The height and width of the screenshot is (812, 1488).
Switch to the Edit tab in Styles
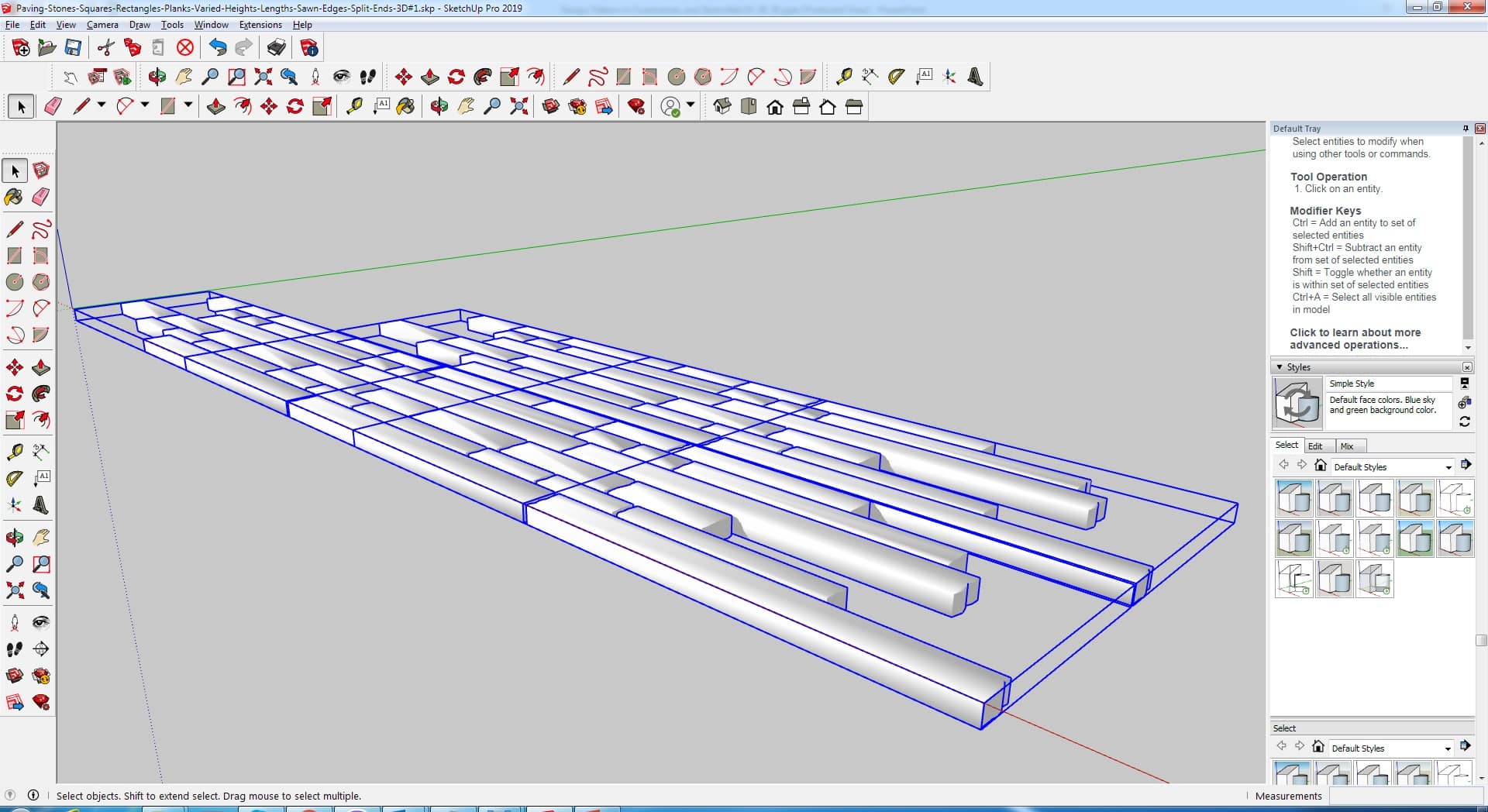tap(1315, 446)
